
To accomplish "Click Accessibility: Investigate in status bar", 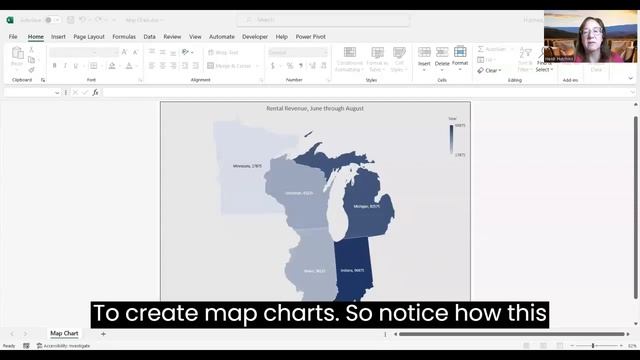I will (x=63, y=346).
